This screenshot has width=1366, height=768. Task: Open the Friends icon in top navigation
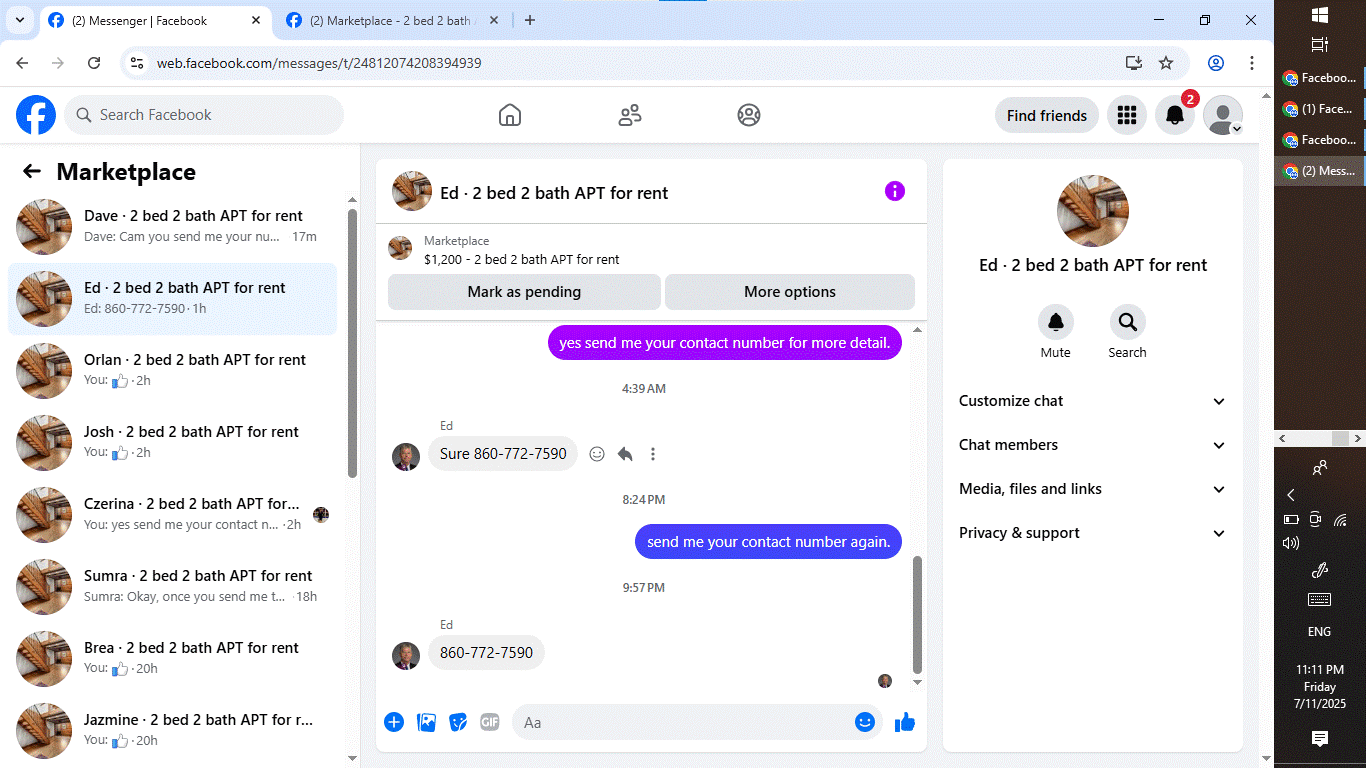630,115
